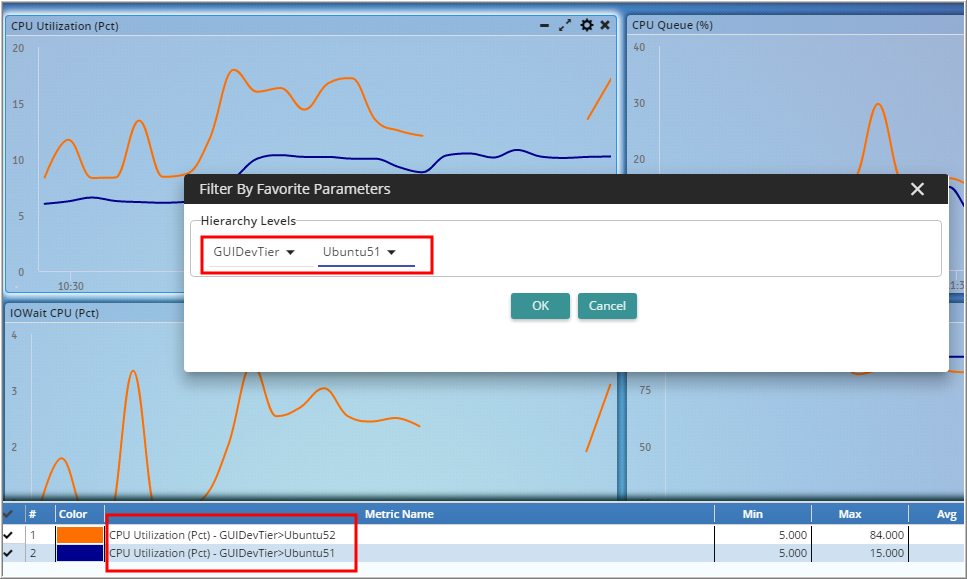Click the CPU Queue (%) chart title
The height and width of the screenshot is (579, 967).
(672, 25)
